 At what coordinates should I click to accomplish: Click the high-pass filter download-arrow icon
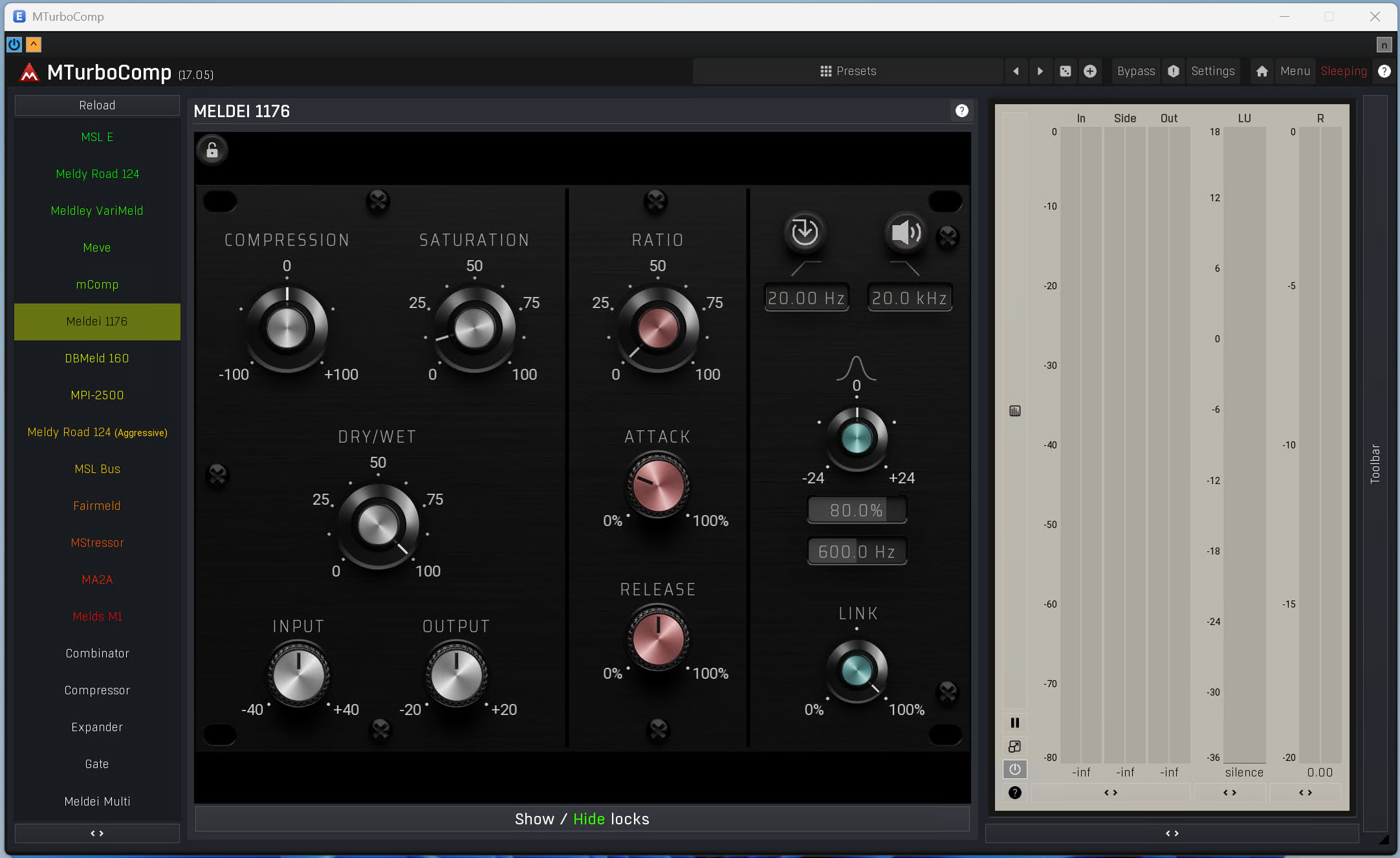click(805, 232)
